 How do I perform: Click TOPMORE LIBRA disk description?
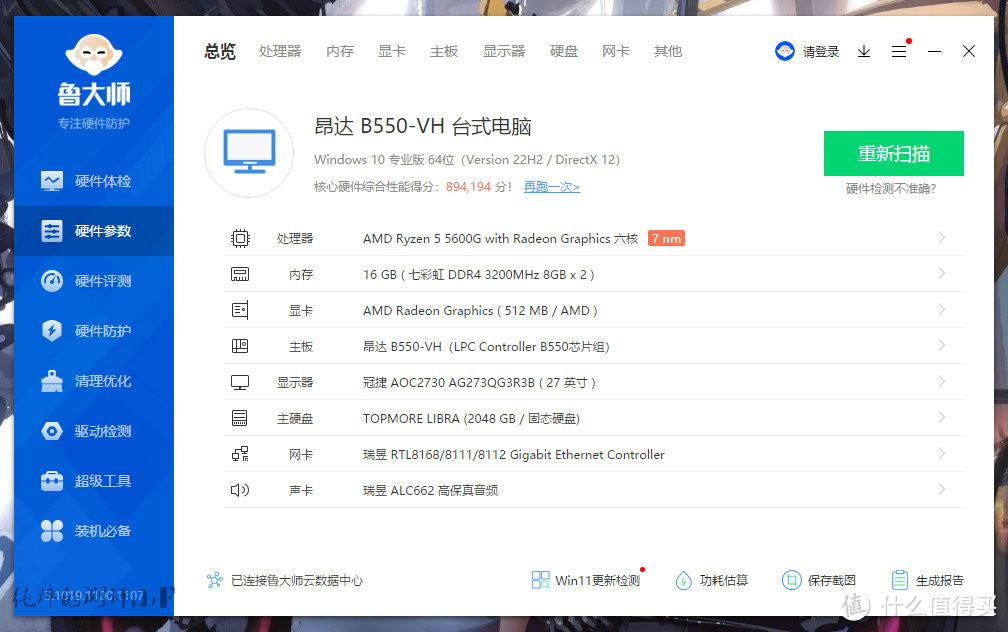tap(471, 419)
